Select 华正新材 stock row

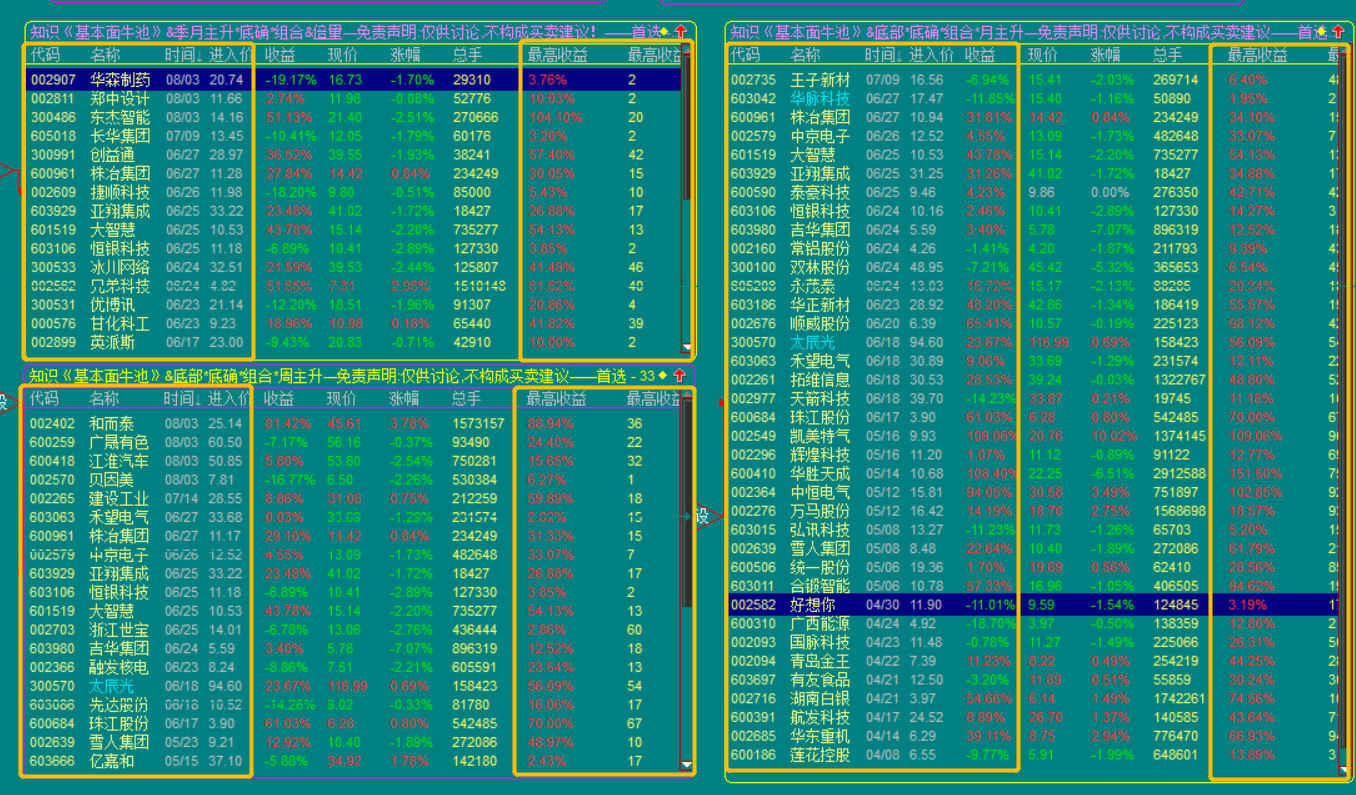(x=1034, y=305)
